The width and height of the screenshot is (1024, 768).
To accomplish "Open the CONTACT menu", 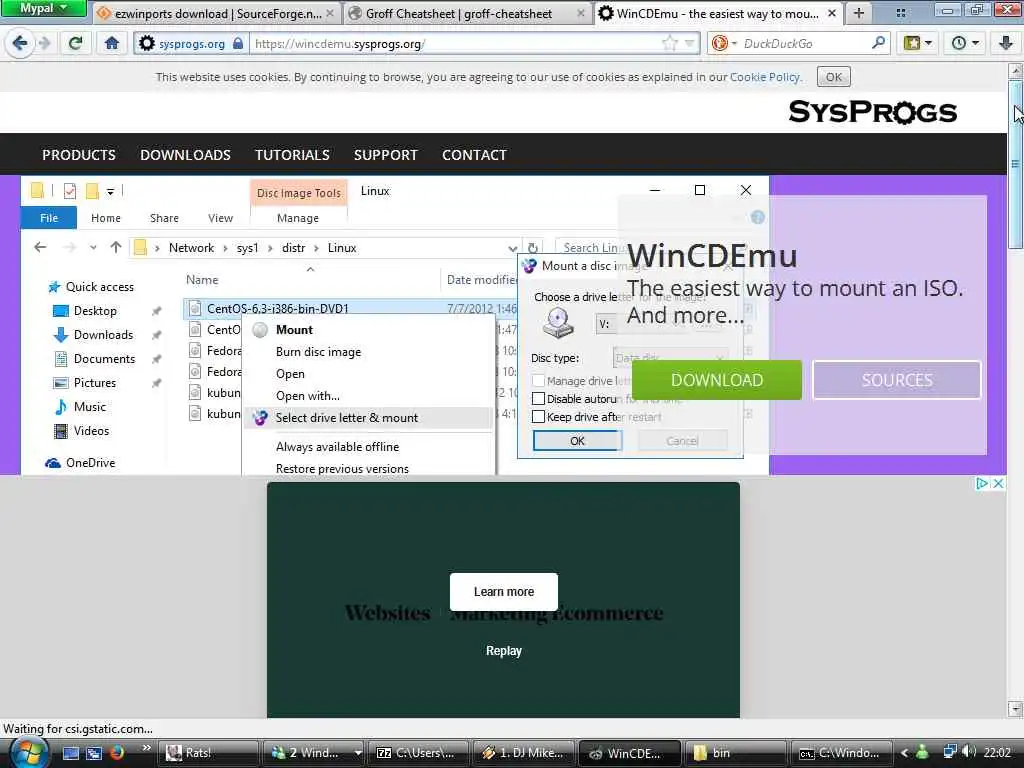I will click(x=474, y=155).
